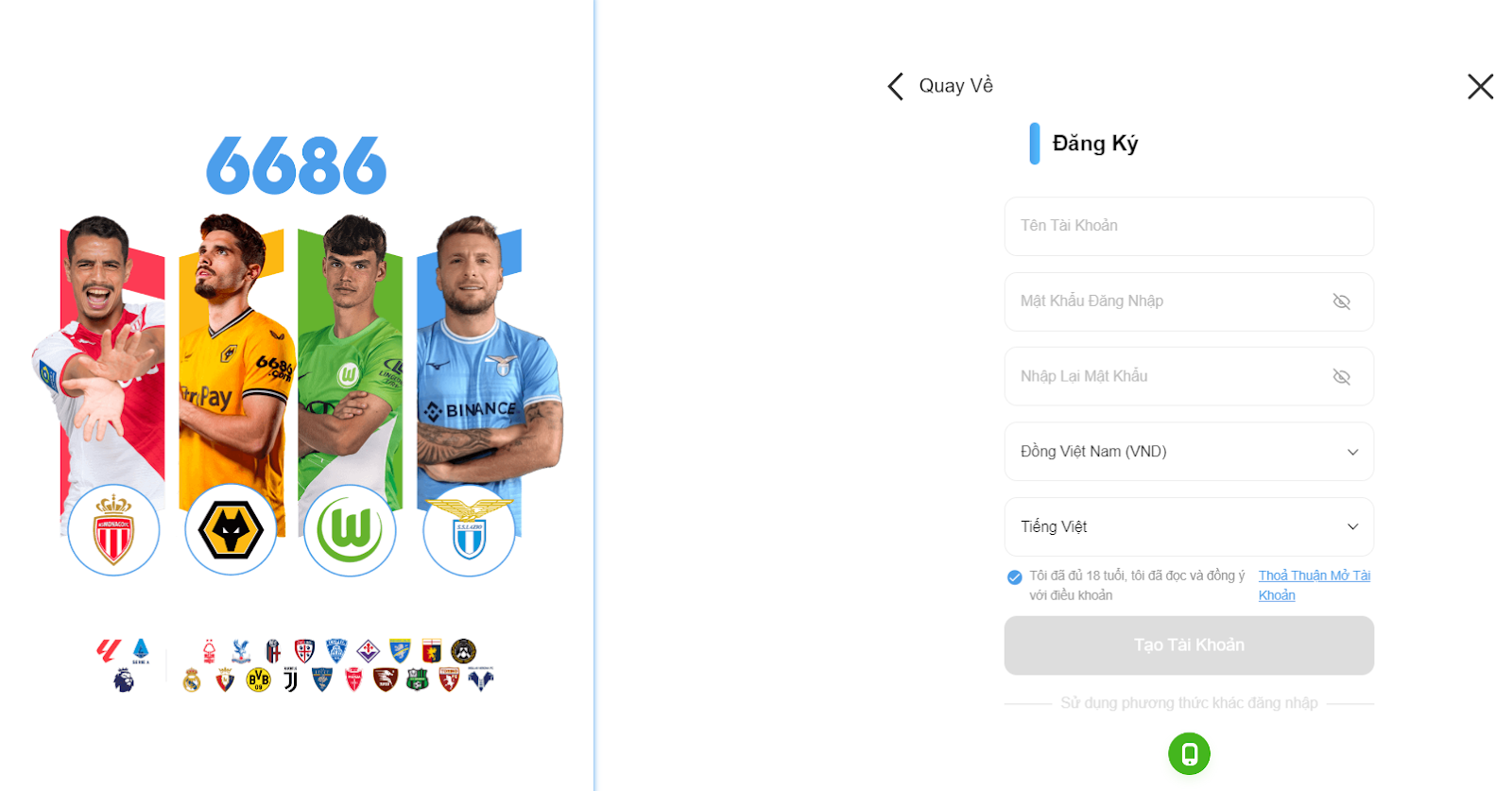Click the Wolverhampton wolf crest badge
This screenshot has height=791, width=1512.
pos(231,530)
